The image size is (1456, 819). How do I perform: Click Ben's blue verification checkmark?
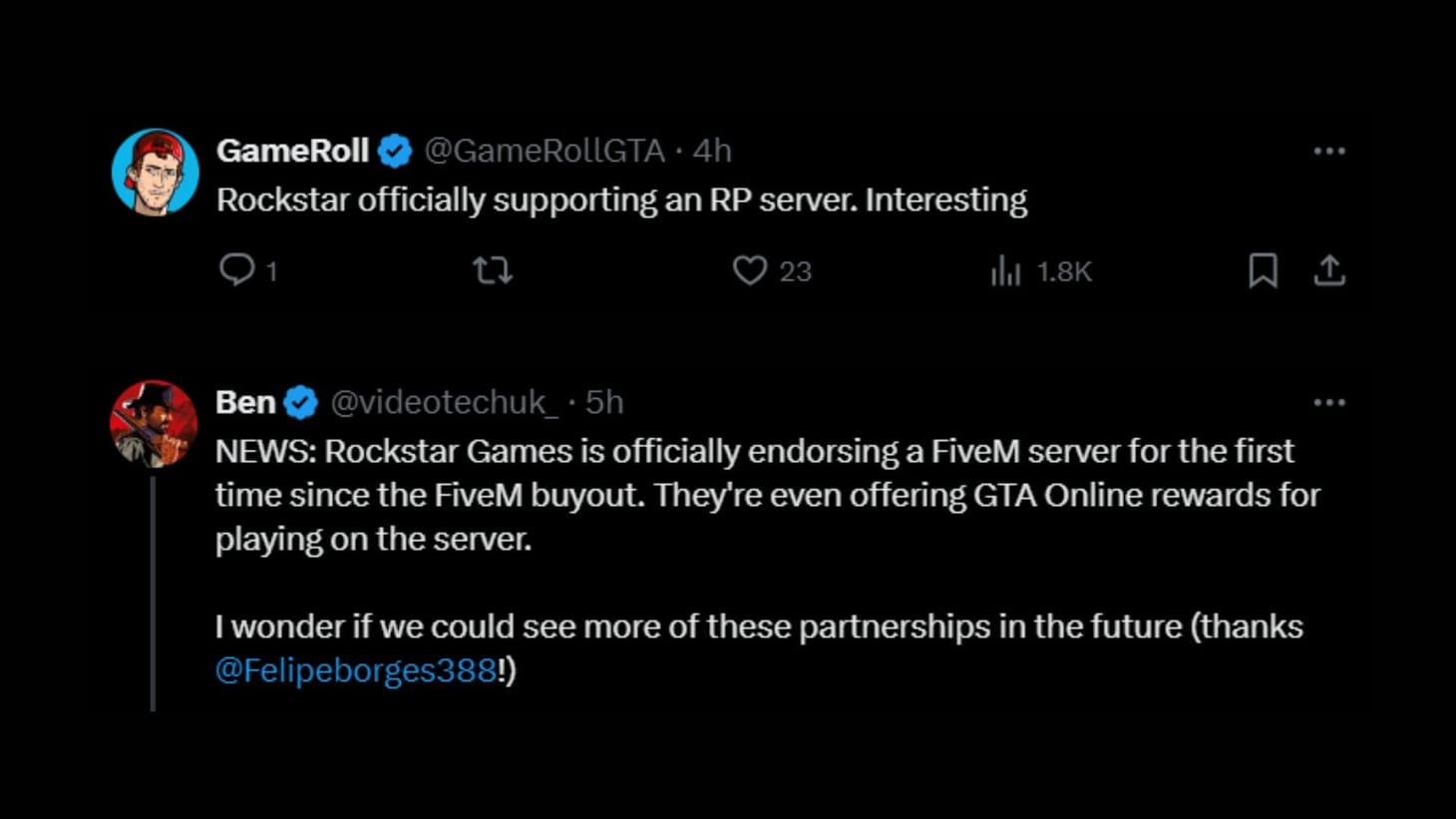pyautogui.click(x=300, y=402)
